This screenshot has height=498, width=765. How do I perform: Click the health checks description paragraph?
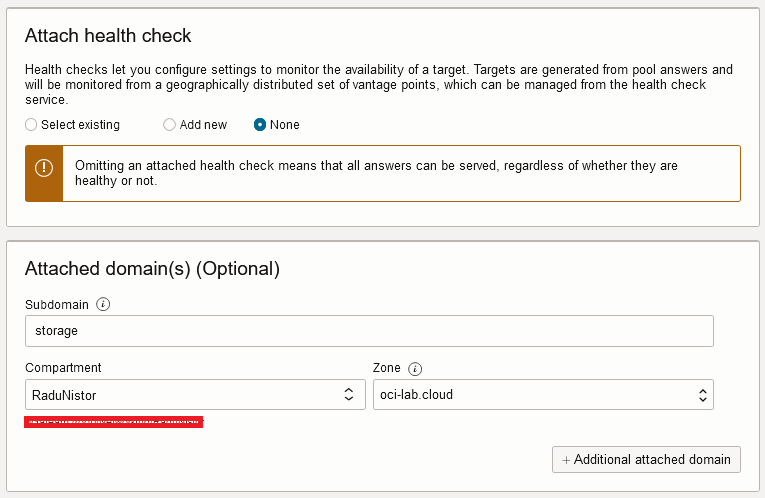click(x=378, y=85)
